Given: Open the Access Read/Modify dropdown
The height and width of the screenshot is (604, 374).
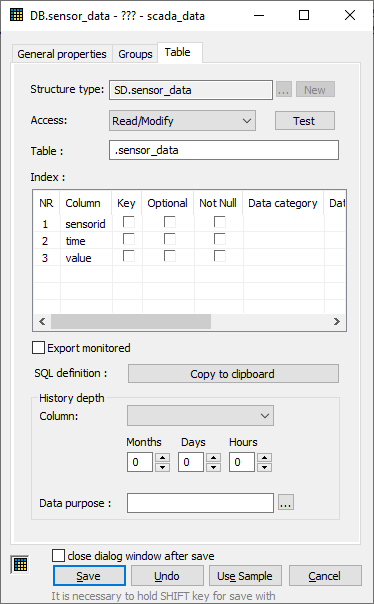Looking at the screenshot, I should point(182,121).
